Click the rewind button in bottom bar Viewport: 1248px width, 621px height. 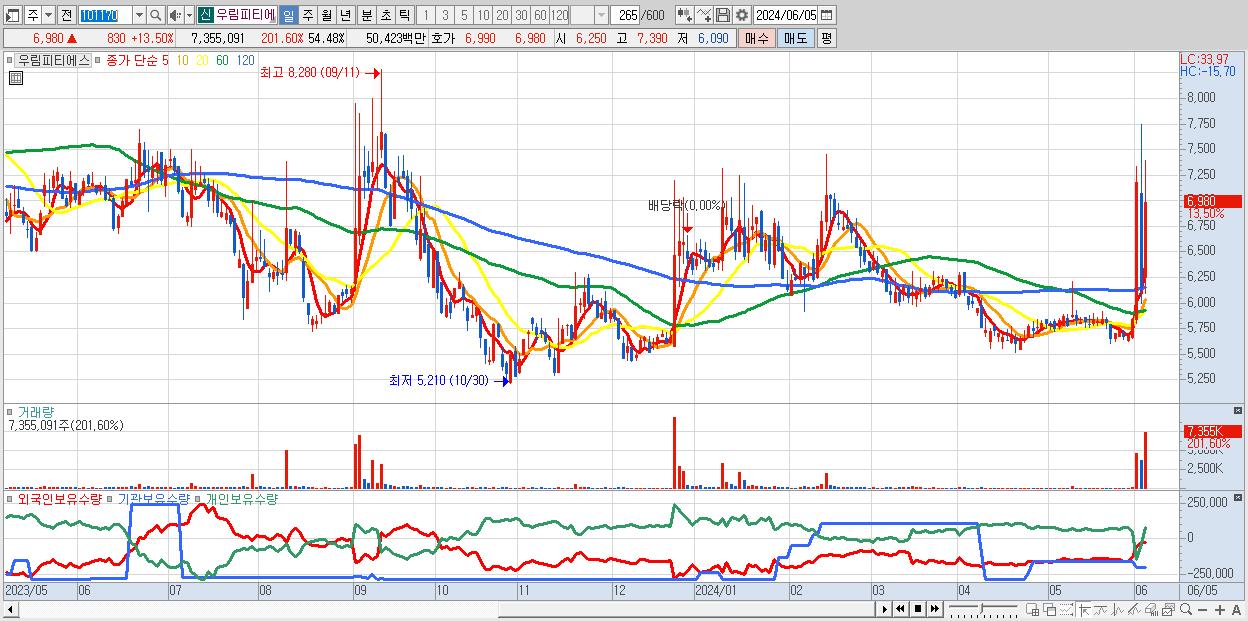pyautogui.click(x=900, y=609)
